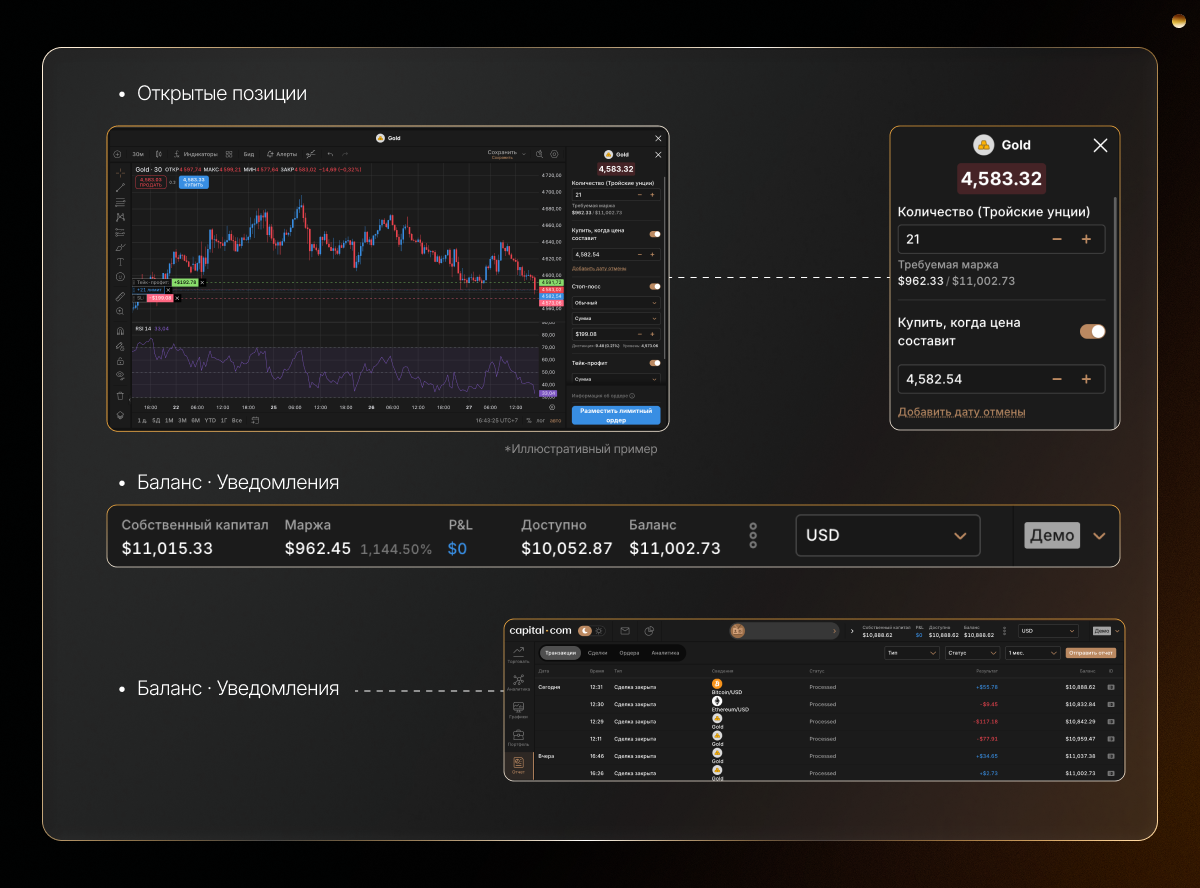
Task: Toggle the dark/light theme switch in capital.com header
Action: tap(591, 631)
